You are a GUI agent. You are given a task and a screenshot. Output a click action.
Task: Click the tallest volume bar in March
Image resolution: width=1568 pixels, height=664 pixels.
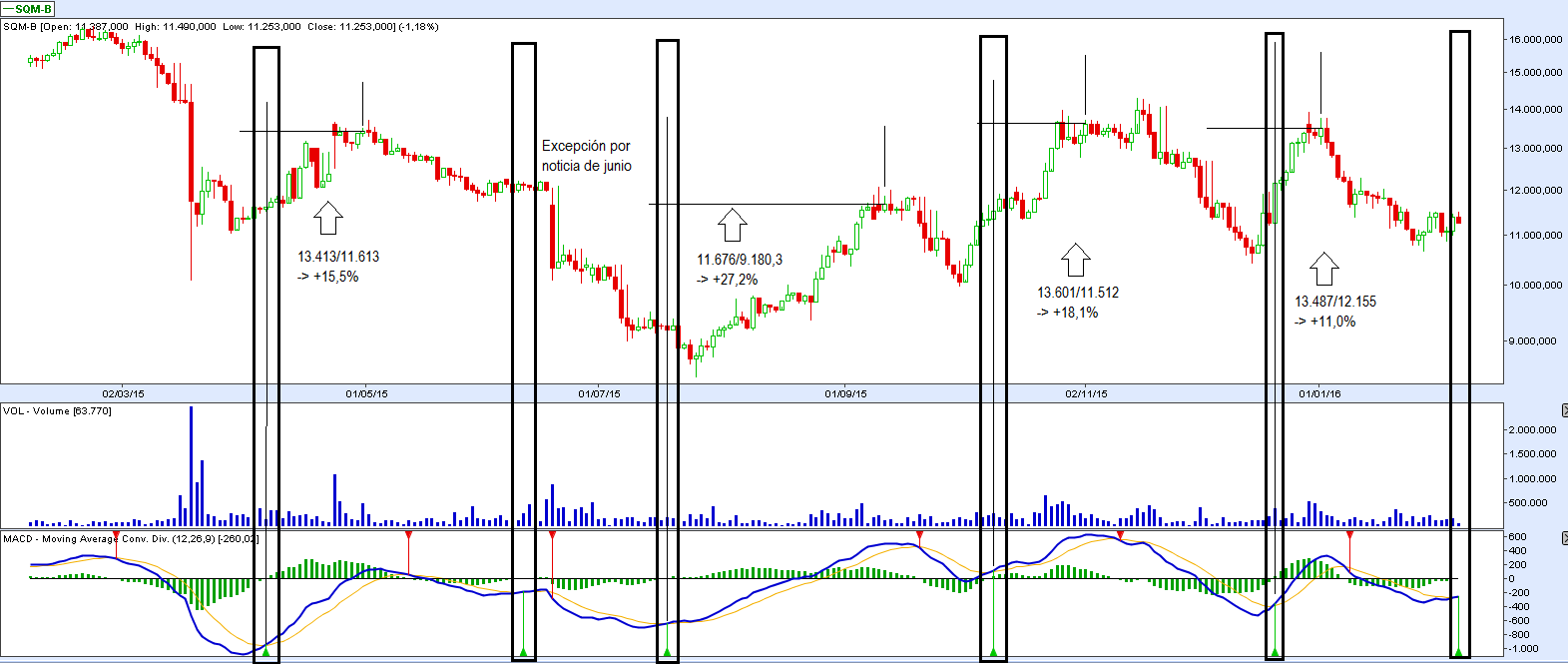coord(191,466)
